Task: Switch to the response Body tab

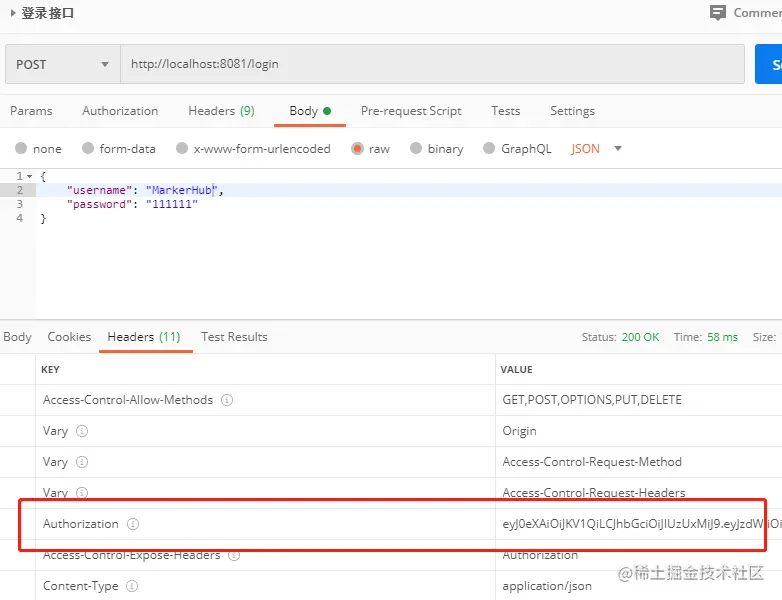Action: (x=17, y=337)
